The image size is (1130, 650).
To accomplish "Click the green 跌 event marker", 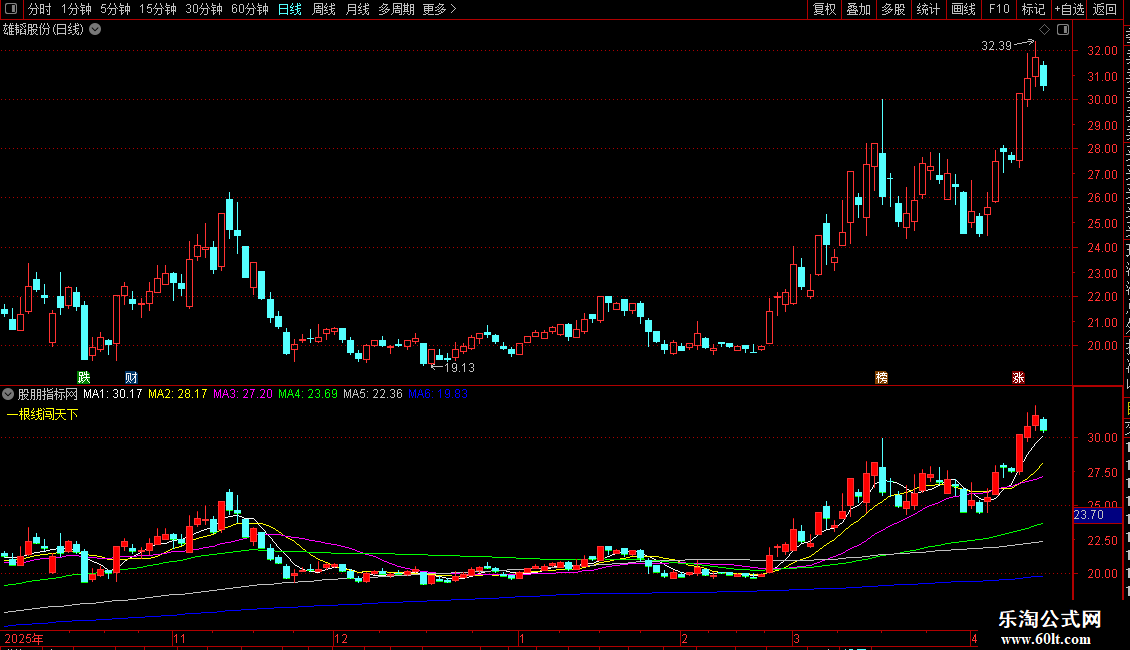I will 84,378.
